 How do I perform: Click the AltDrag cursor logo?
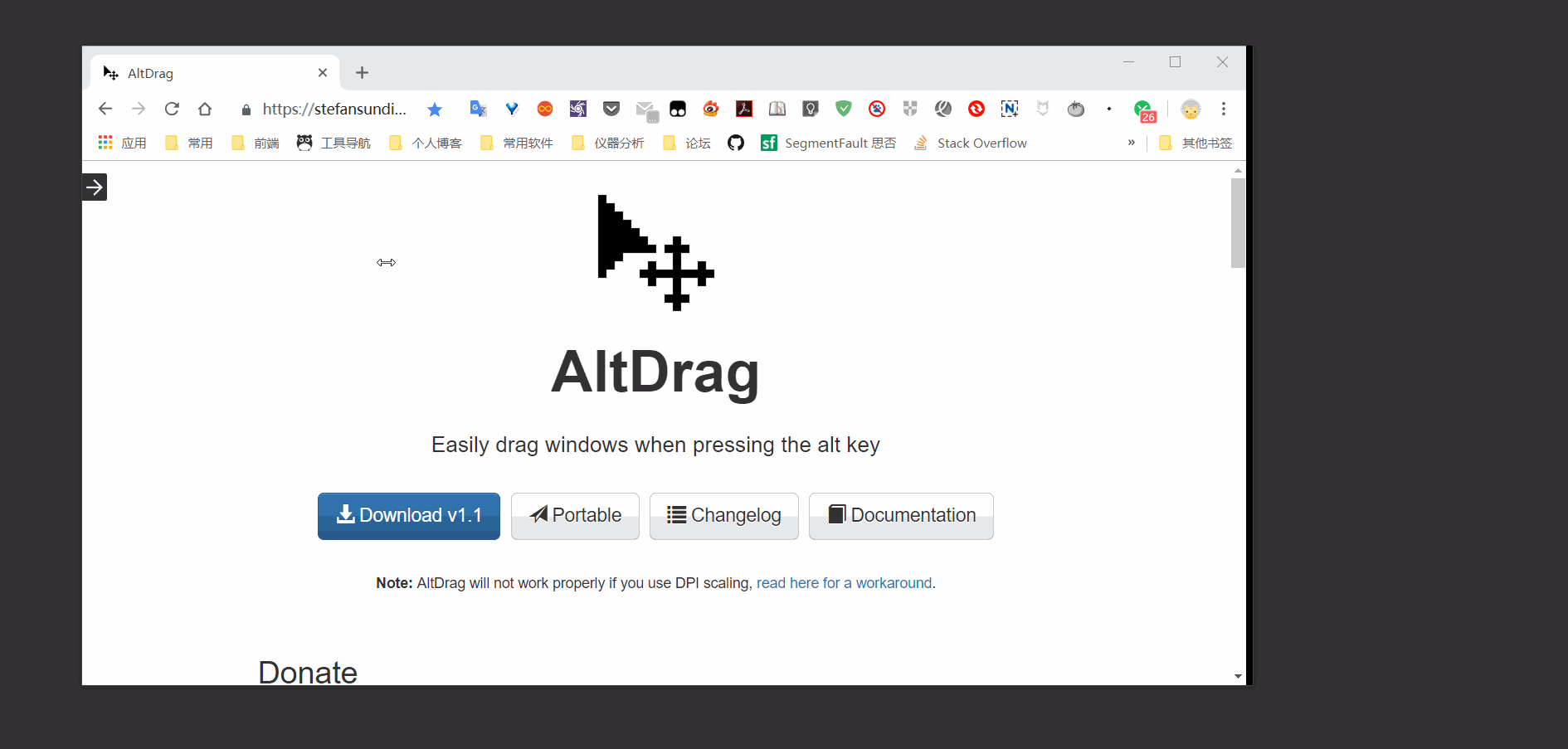[655, 253]
